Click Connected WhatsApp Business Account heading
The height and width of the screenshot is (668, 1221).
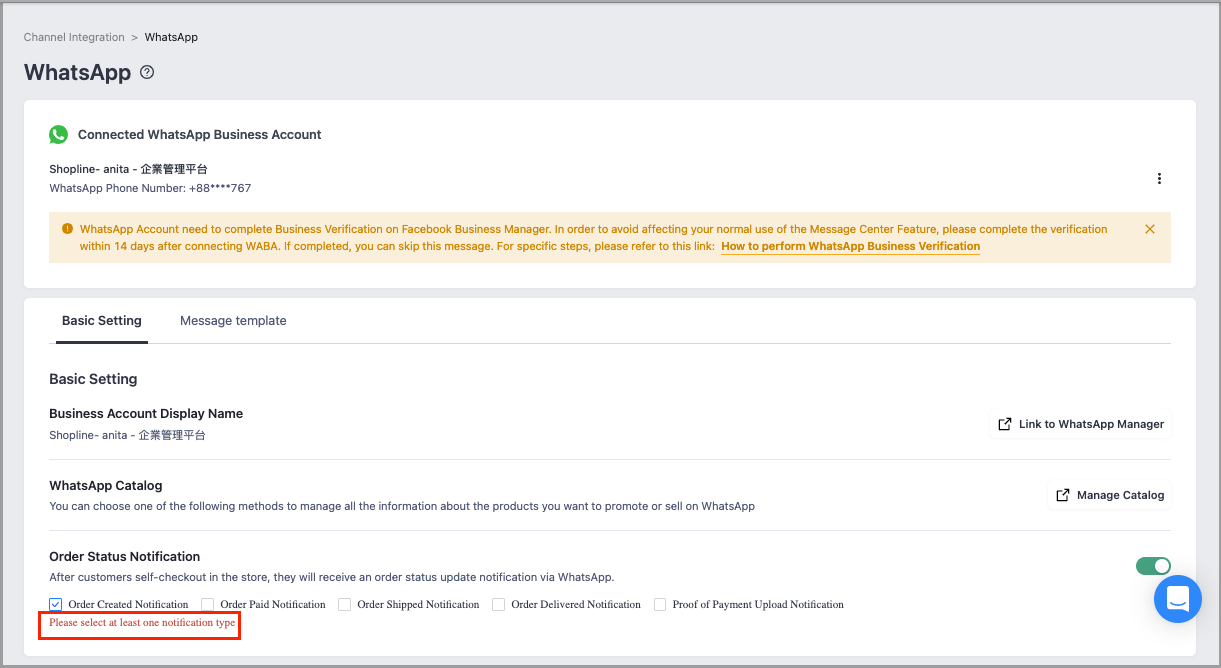point(200,134)
